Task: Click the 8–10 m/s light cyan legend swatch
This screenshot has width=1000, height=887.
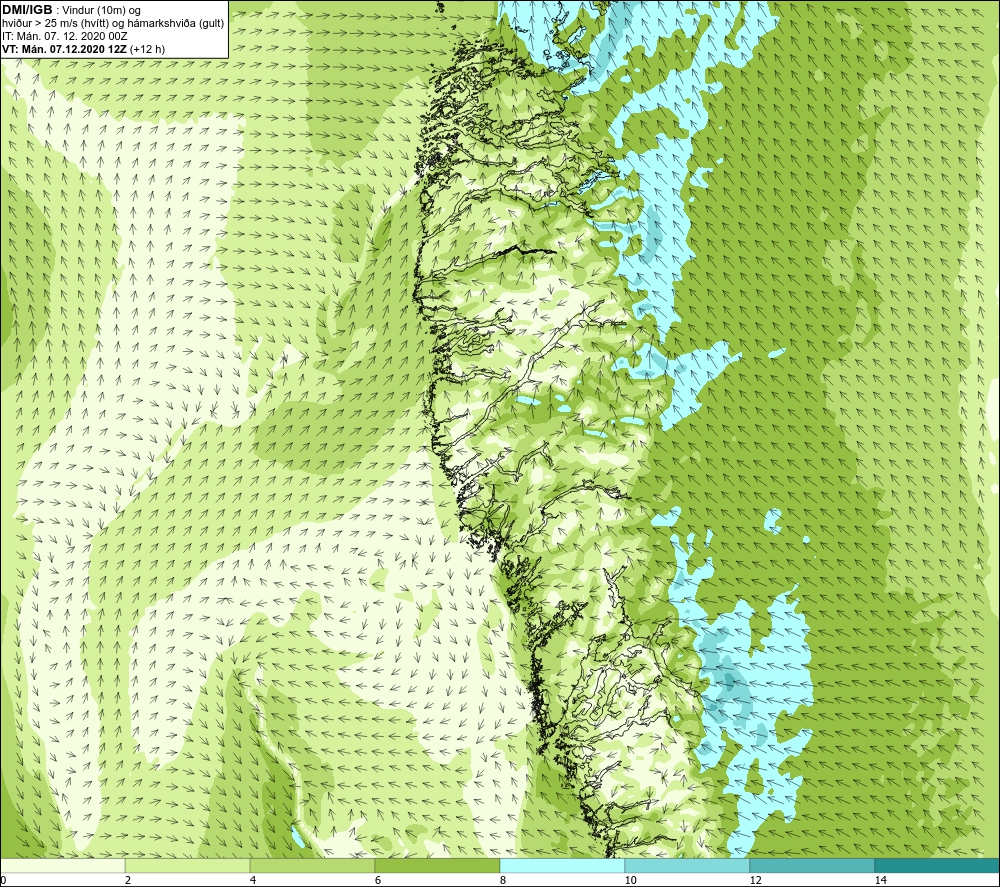Action: [x=562, y=866]
